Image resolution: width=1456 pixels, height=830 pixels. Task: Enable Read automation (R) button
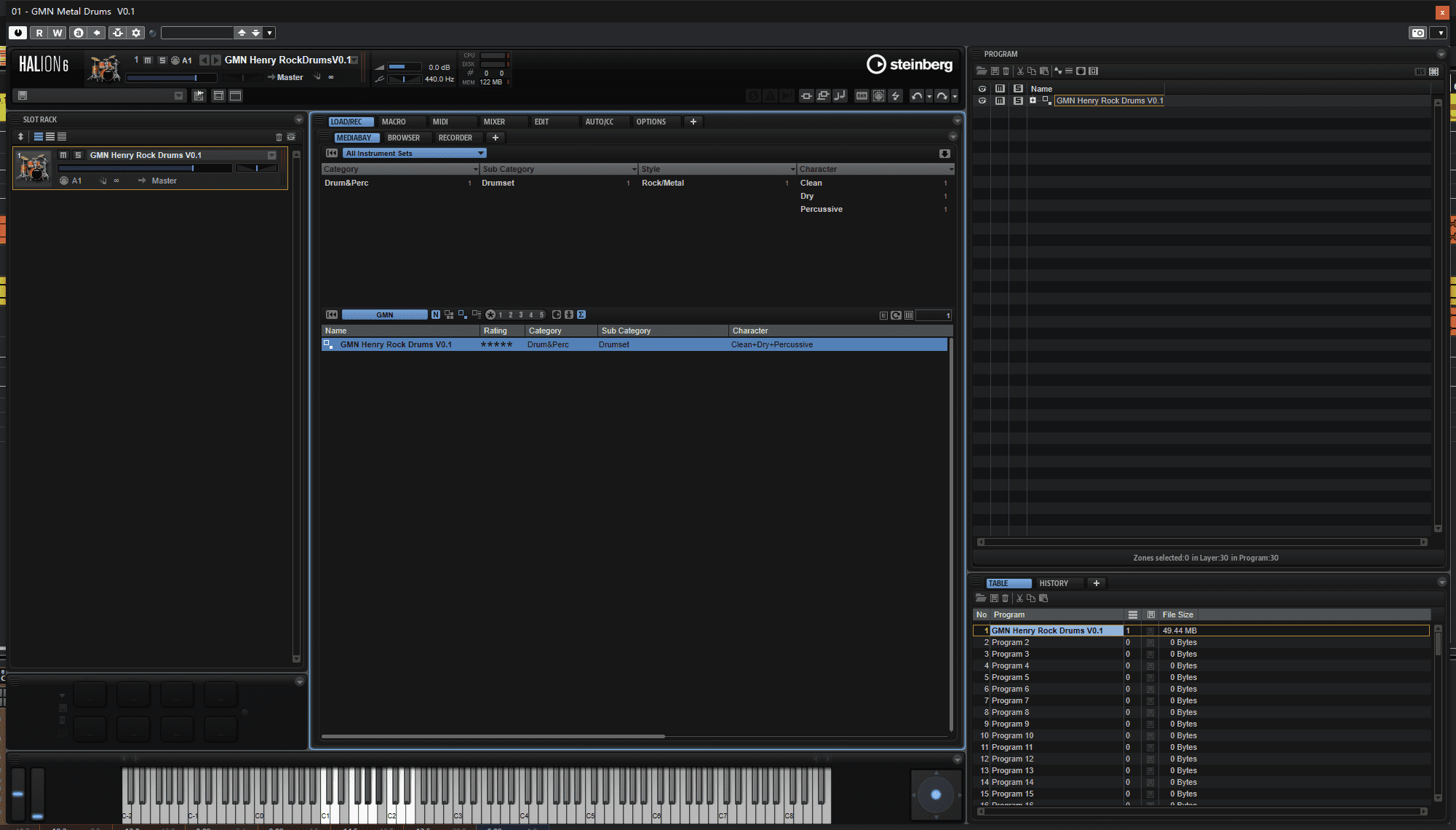pos(39,33)
